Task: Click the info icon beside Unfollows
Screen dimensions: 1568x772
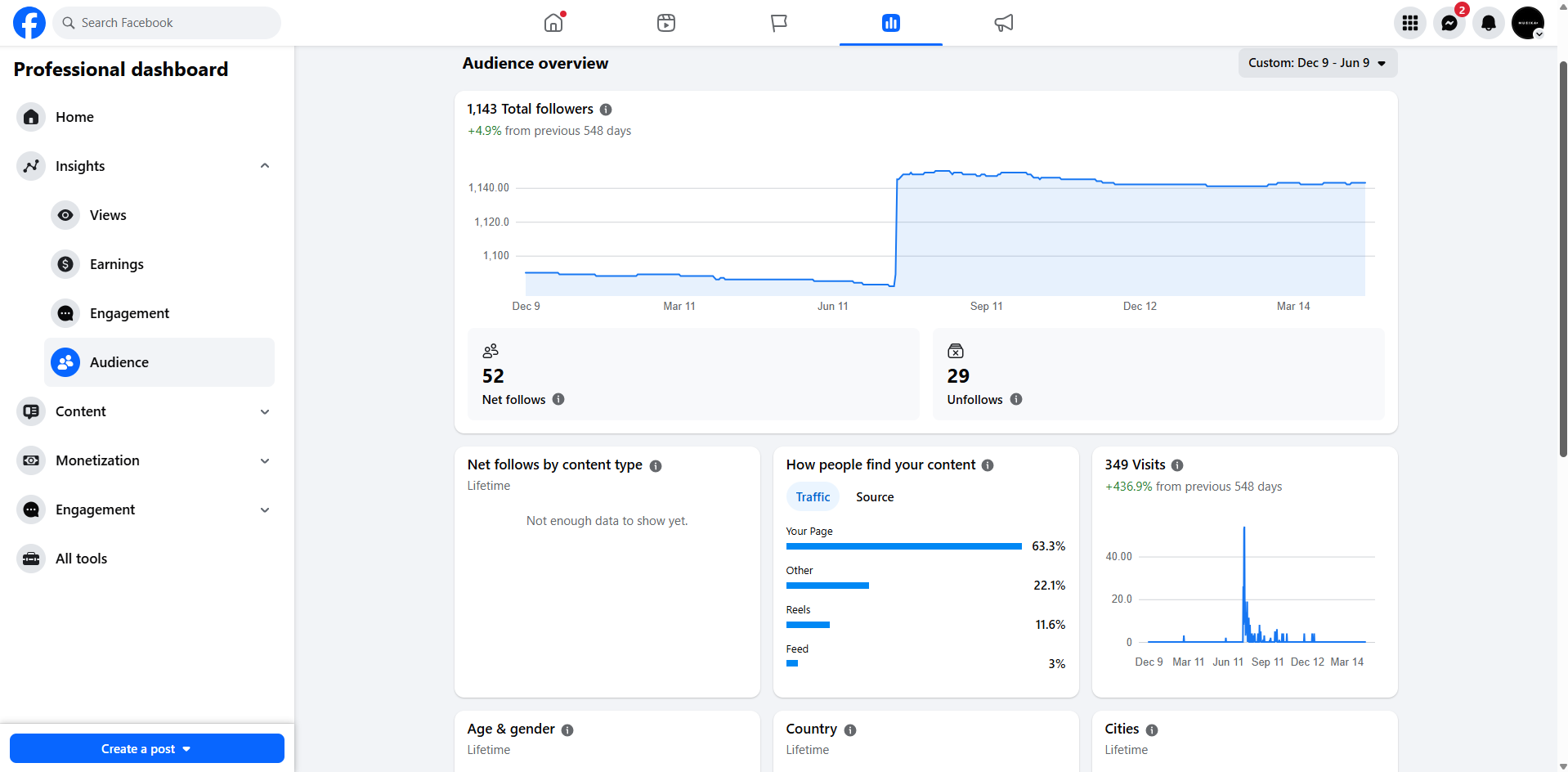Action: click(1016, 399)
